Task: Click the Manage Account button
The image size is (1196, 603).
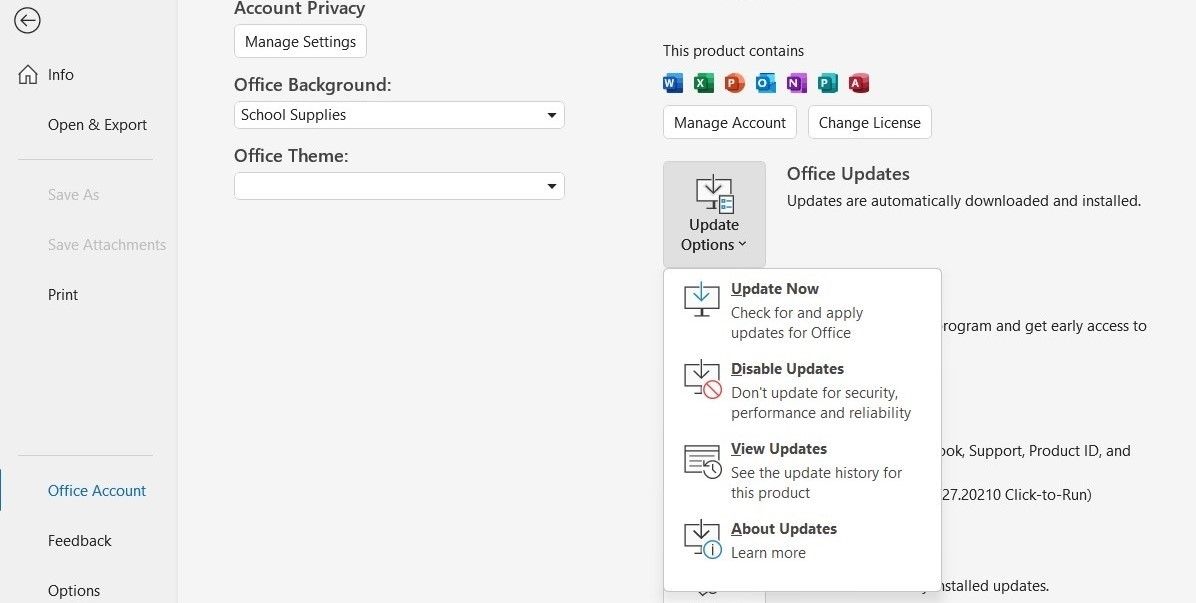Action: coord(730,123)
